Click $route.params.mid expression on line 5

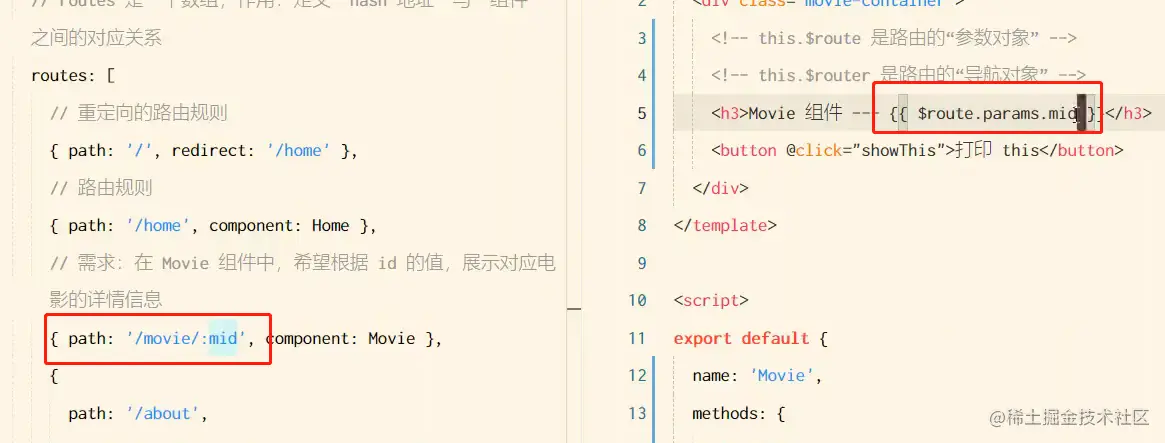click(x=998, y=113)
